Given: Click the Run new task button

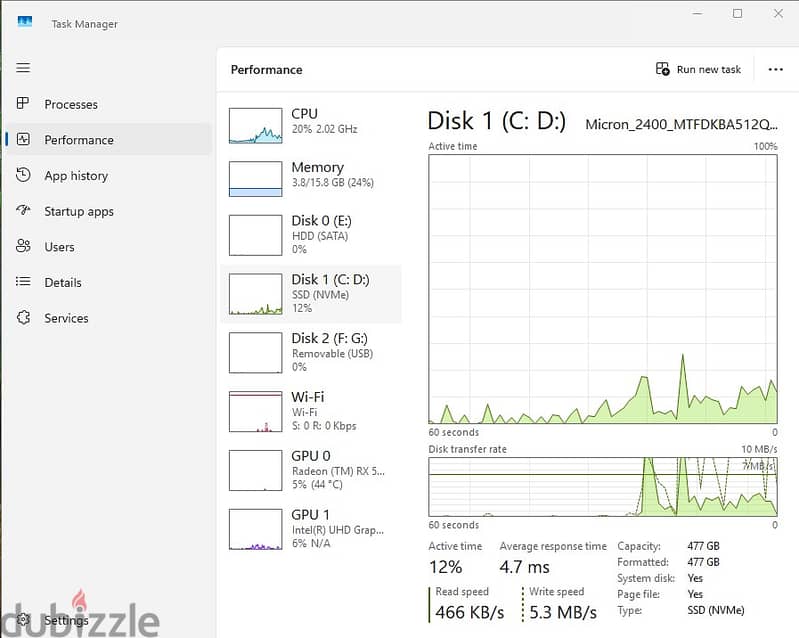Looking at the screenshot, I should coord(698,69).
